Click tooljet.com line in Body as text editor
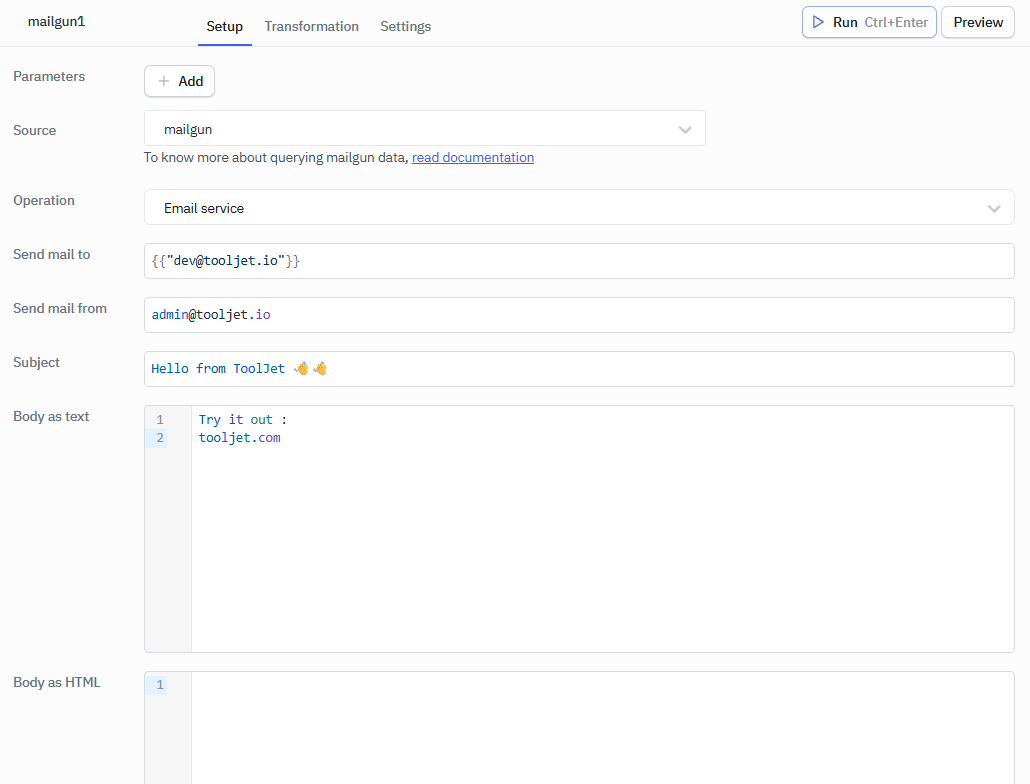Screen dimensions: 1030x784 coord(240,438)
